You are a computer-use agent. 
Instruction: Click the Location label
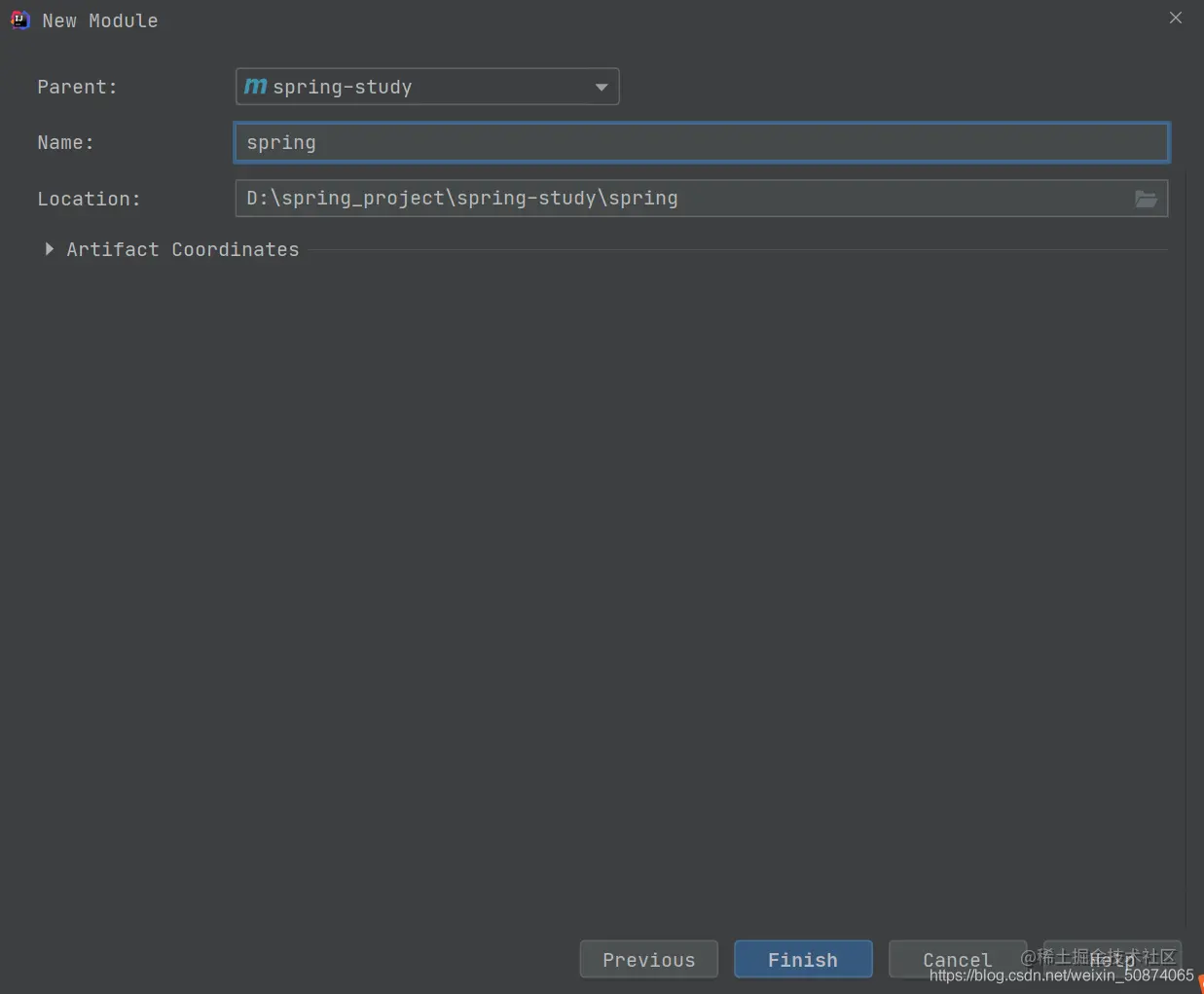click(89, 199)
